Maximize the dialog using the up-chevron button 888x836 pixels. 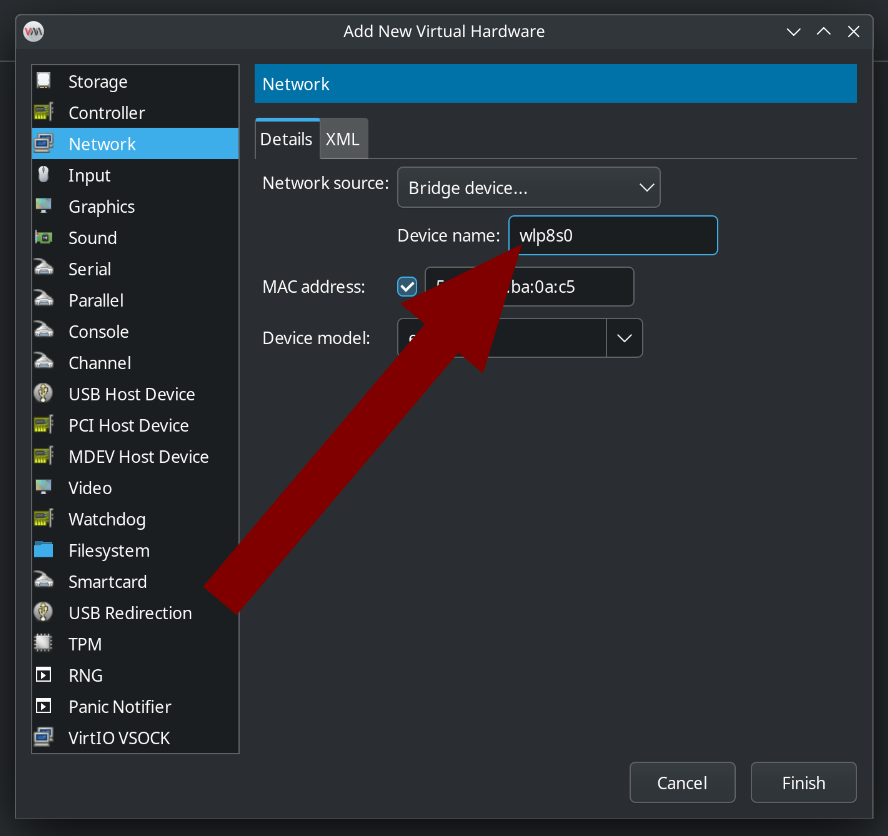coord(823,32)
